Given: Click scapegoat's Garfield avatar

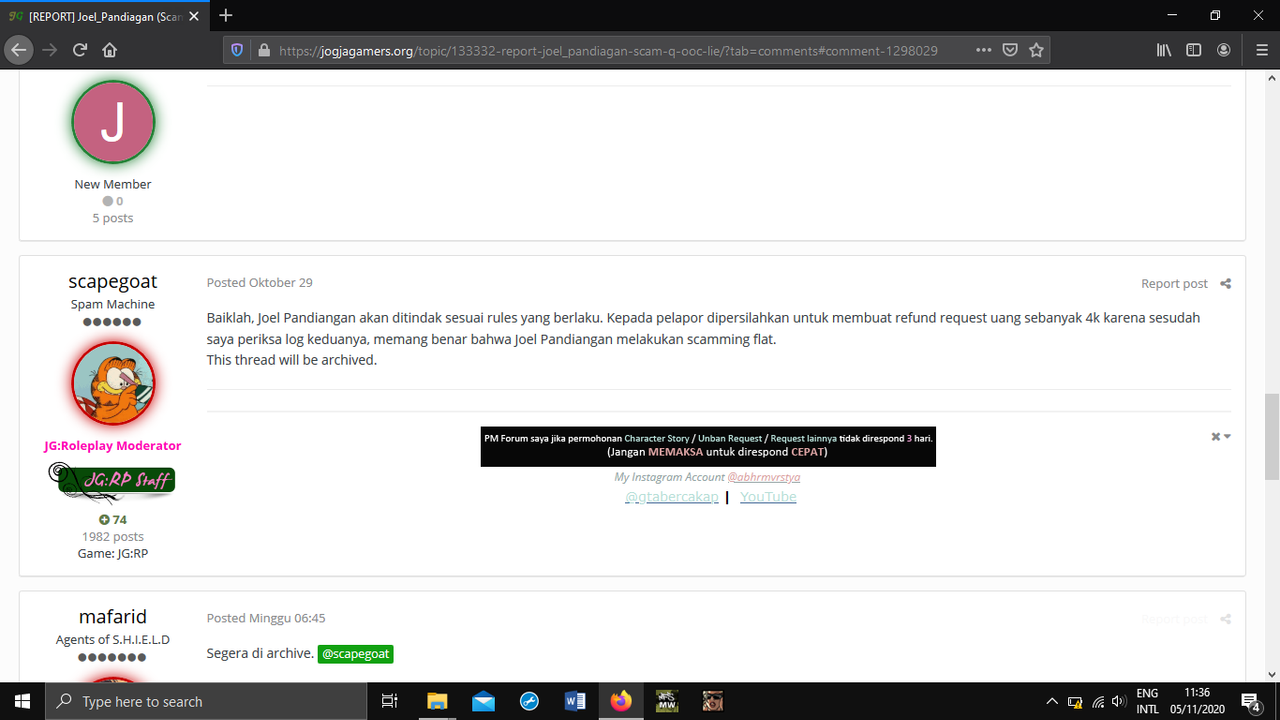Looking at the screenshot, I should coord(113,383).
